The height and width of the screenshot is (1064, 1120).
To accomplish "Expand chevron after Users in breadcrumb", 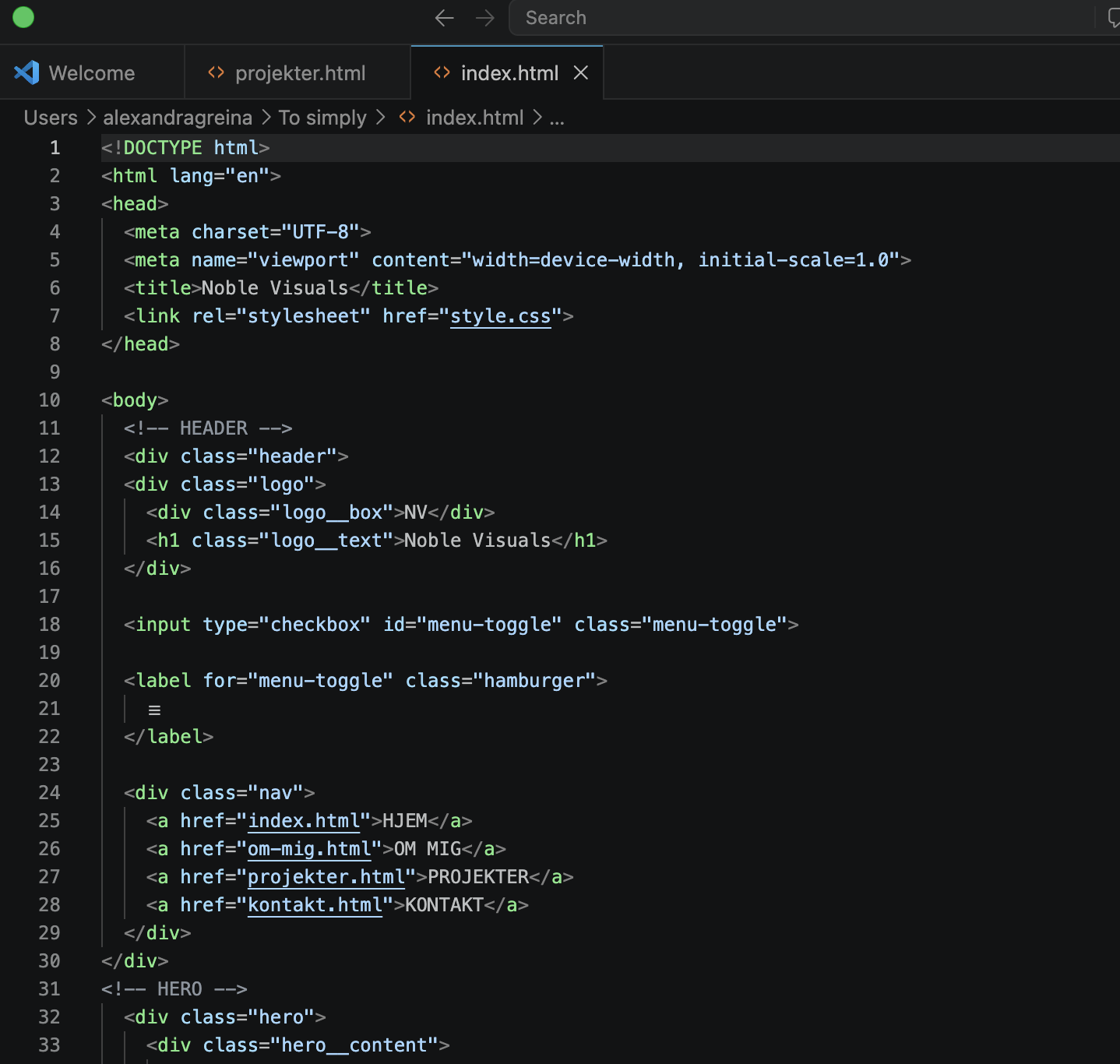I will [91, 118].
